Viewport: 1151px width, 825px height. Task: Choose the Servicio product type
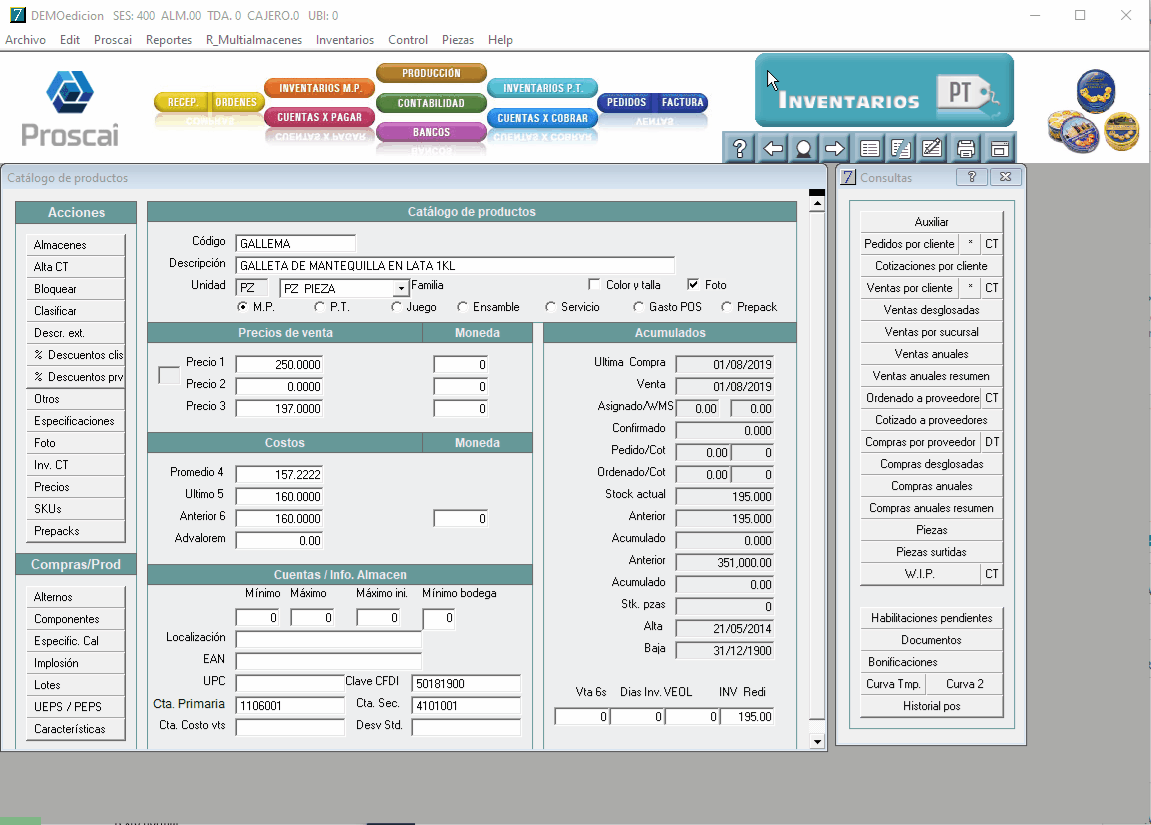pos(551,307)
